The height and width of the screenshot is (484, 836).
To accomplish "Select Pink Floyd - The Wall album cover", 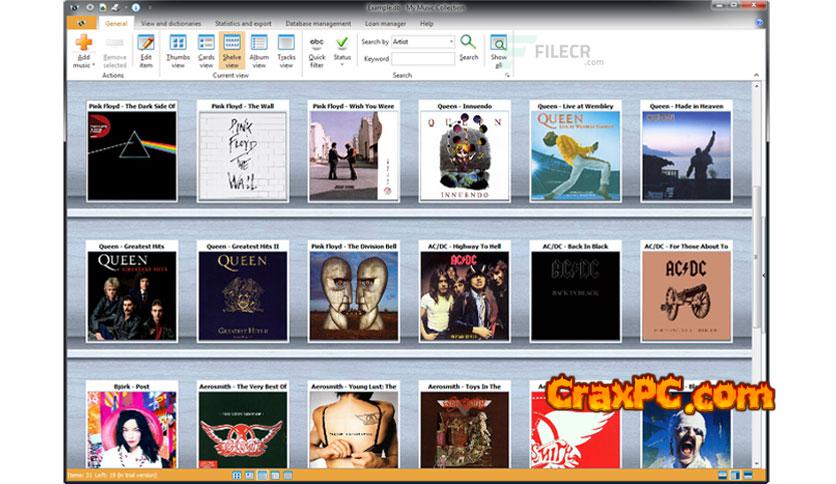I will coord(242,157).
